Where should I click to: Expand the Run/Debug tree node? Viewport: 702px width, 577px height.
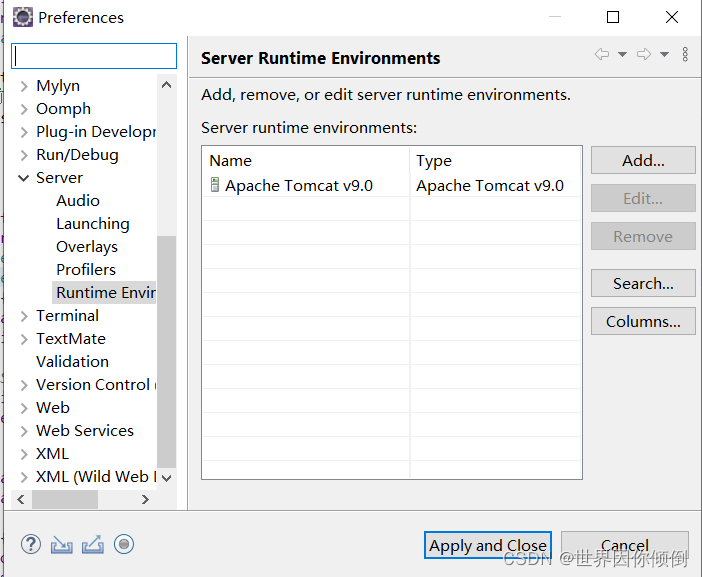pyautogui.click(x=24, y=155)
